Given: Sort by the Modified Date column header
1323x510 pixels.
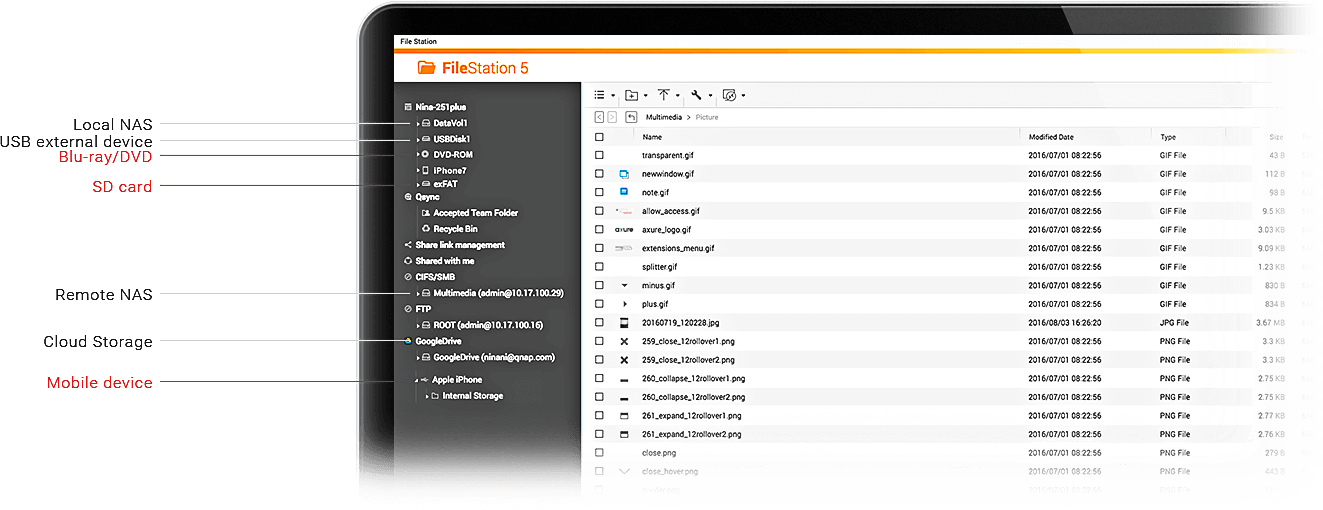Looking at the screenshot, I should 1051,137.
